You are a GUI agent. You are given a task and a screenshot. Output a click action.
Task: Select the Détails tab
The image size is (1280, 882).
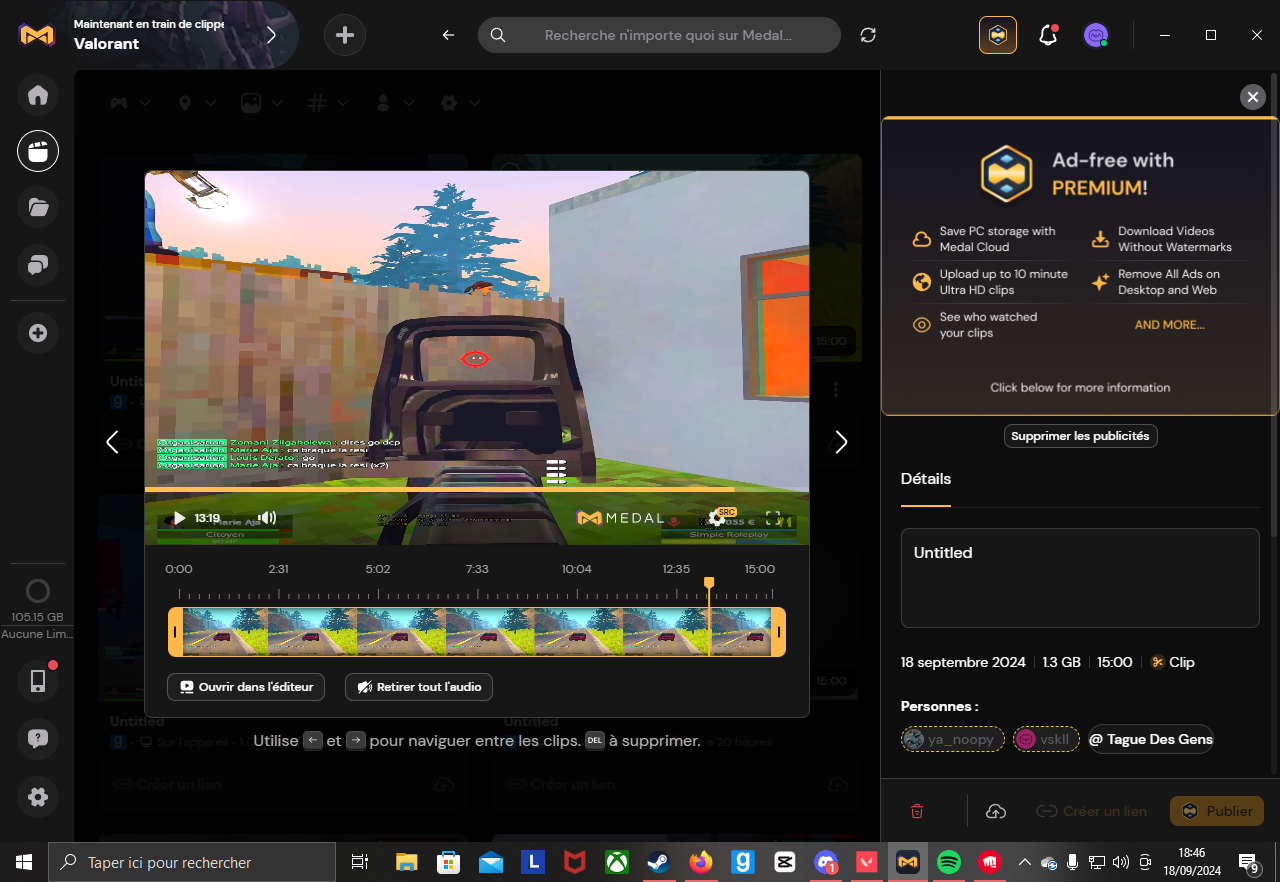click(x=926, y=479)
